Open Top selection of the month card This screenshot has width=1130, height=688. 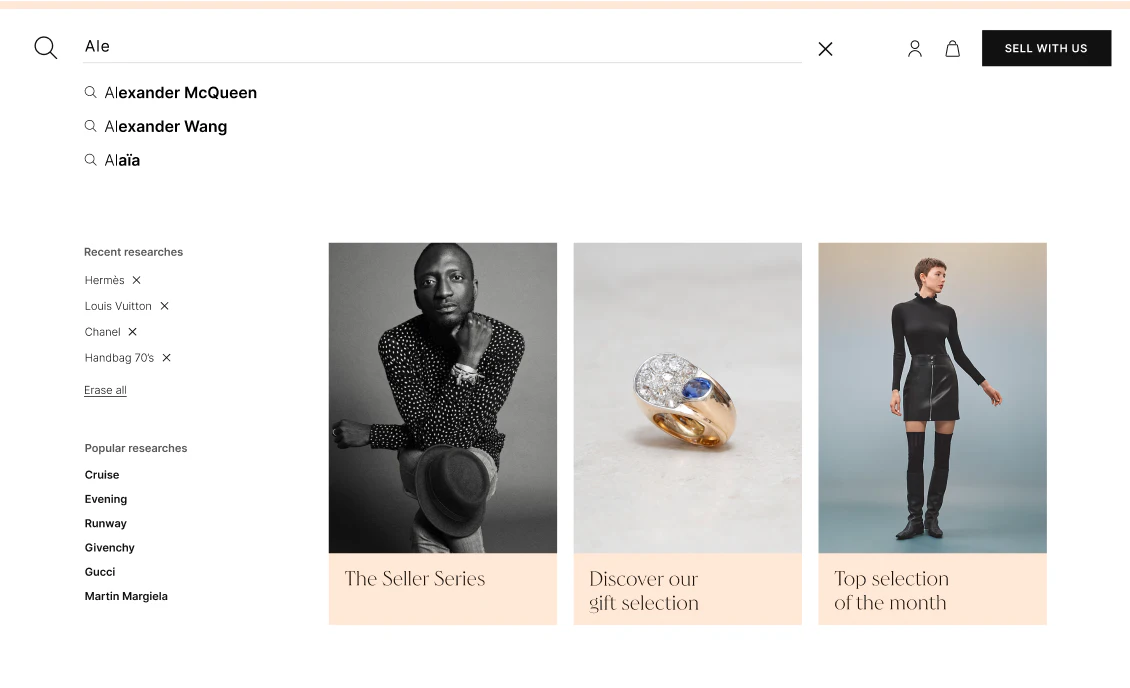pos(932,590)
